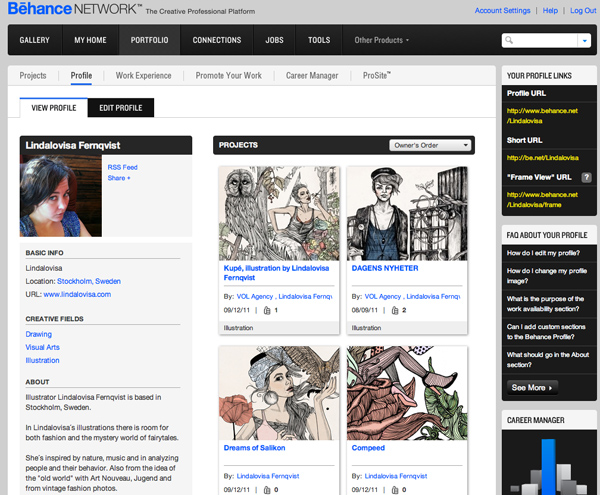Screen dimensions: 600x495
Task: Click the search magnifier icon
Action: [509, 40]
